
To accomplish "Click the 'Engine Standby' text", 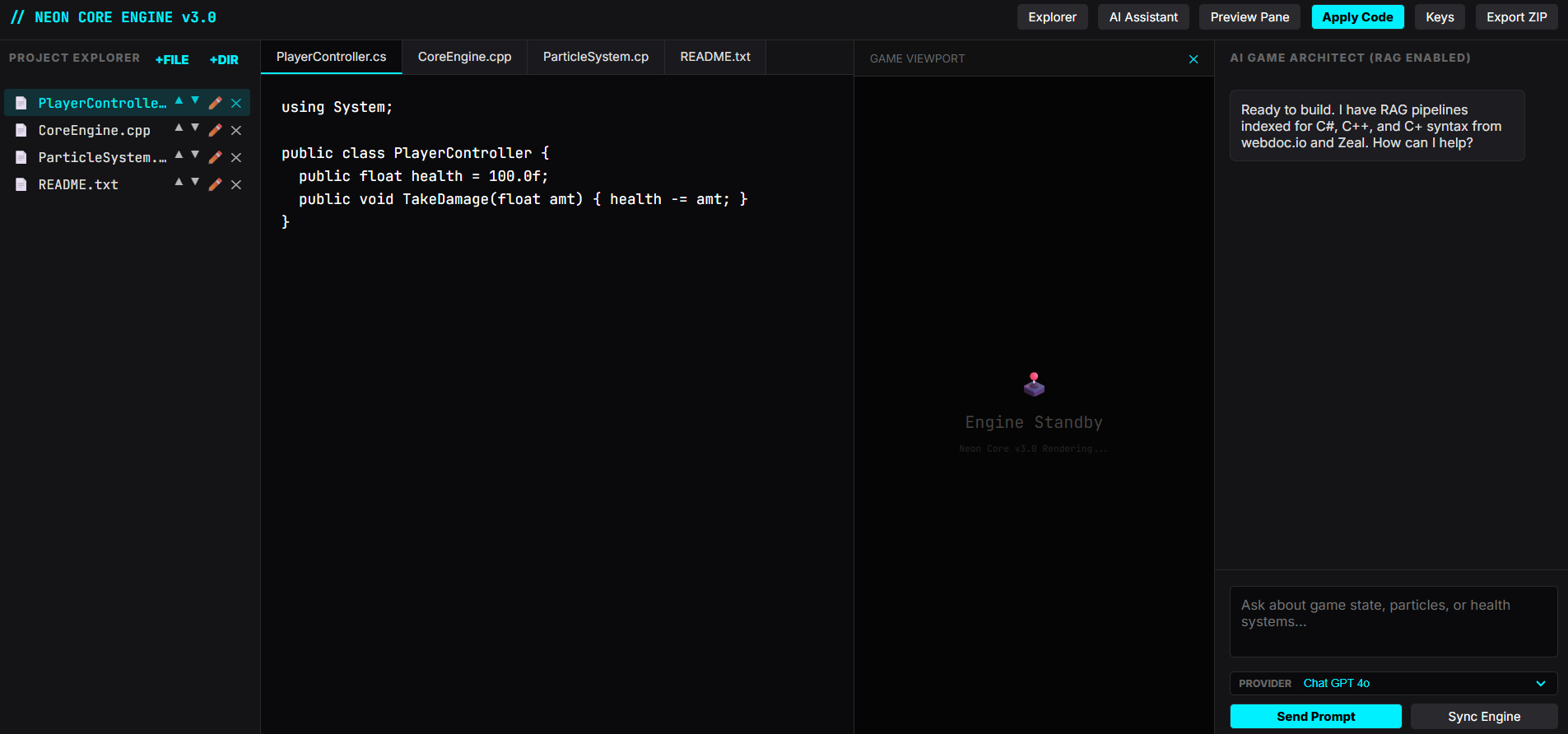I will pyautogui.click(x=1034, y=422).
